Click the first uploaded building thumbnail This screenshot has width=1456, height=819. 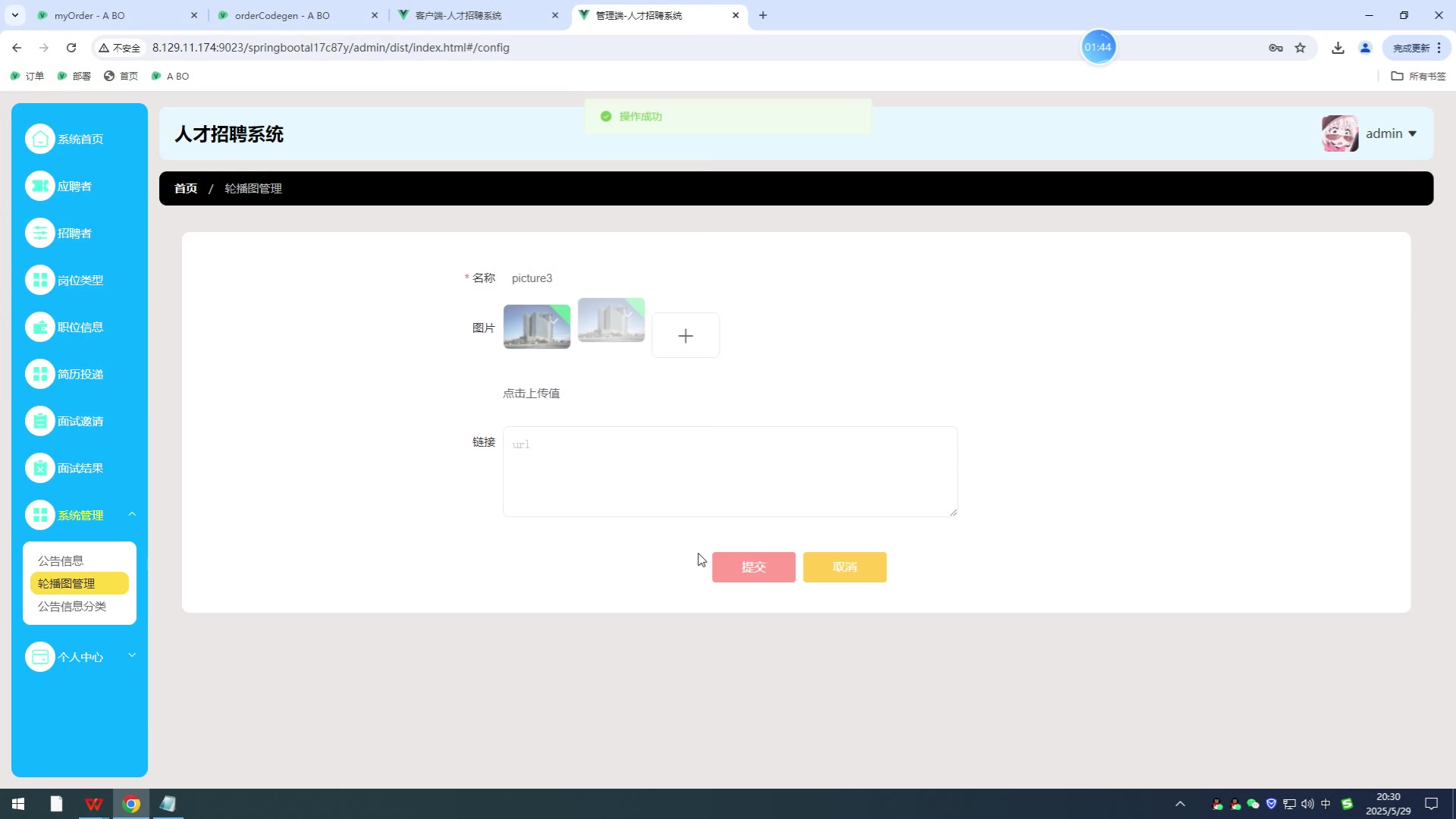(536, 326)
